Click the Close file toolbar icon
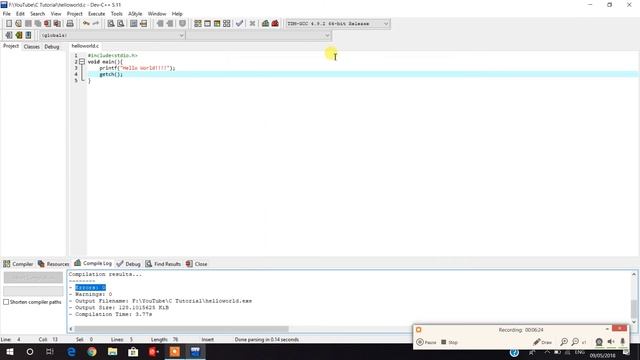Screen dimensions: 640x360 coord(47,24)
